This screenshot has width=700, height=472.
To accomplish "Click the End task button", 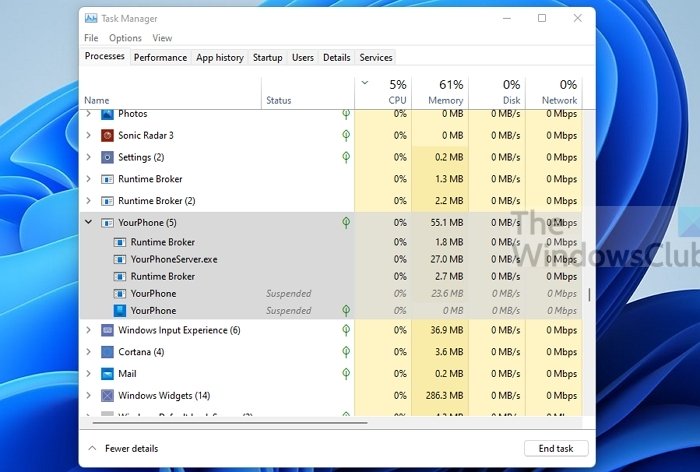I will [556, 448].
